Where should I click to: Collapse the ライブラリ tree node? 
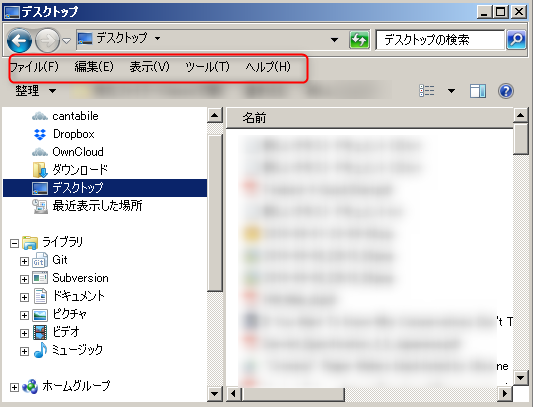tap(14, 243)
